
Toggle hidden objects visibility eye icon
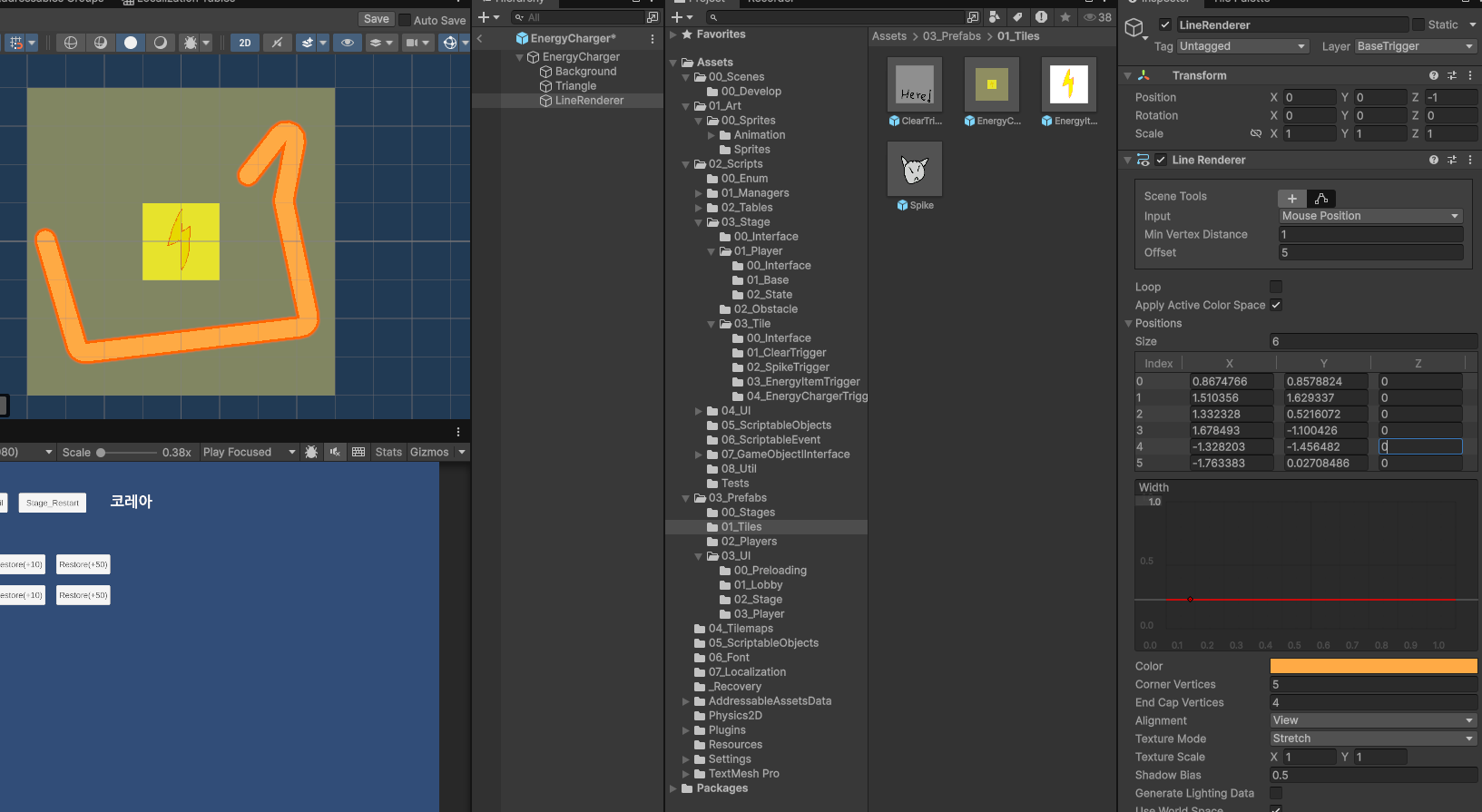pyautogui.click(x=347, y=43)
